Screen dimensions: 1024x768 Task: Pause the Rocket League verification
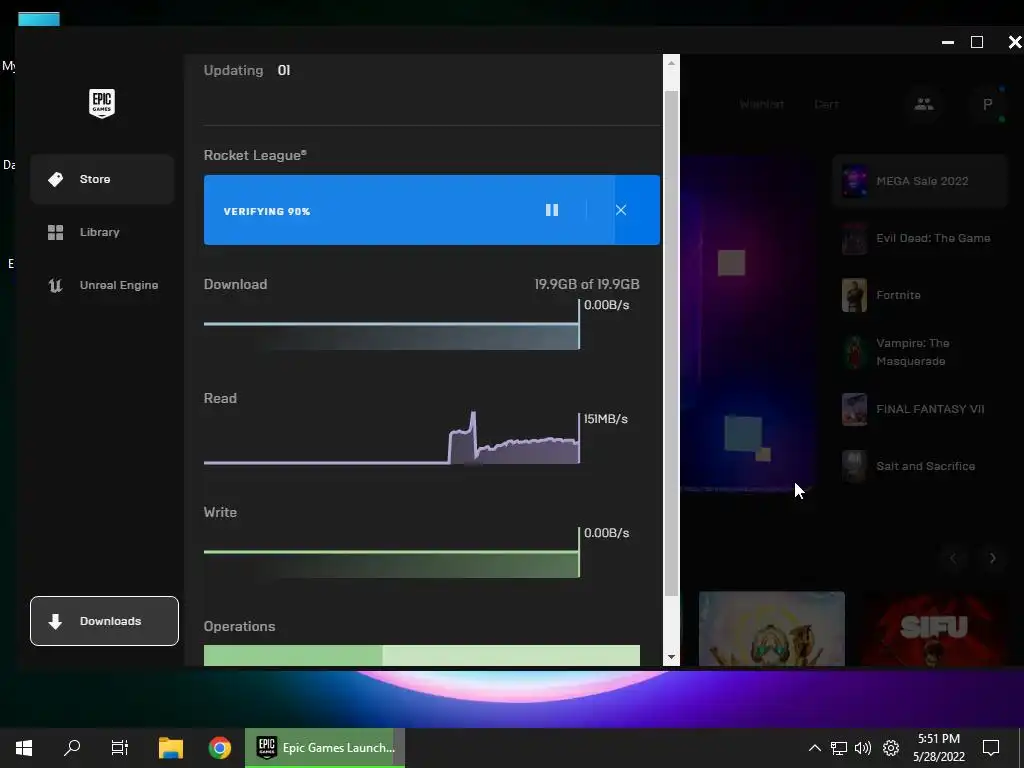[552, 210]
